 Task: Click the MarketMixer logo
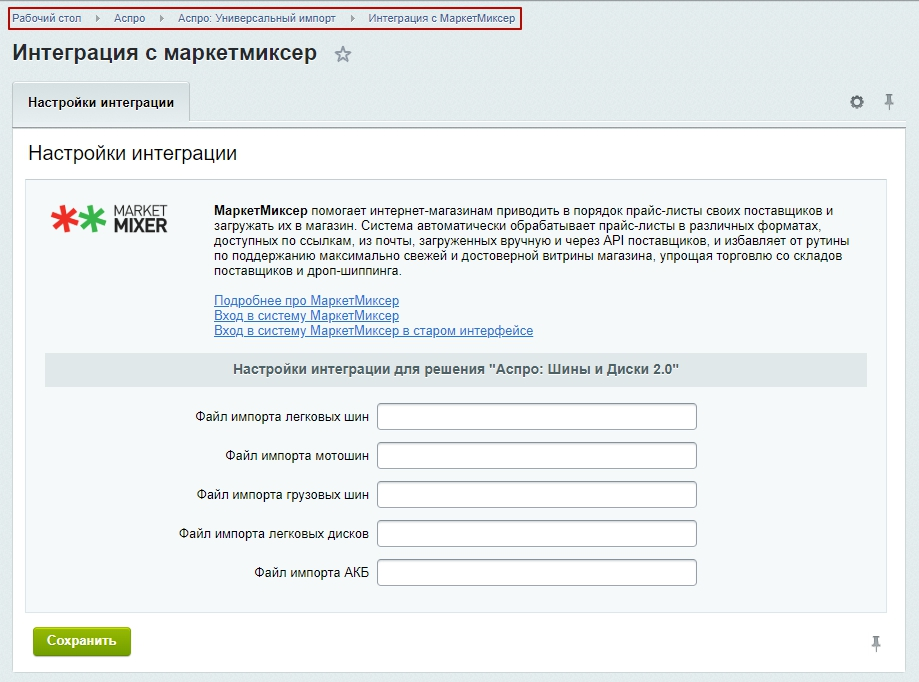coord(109,219)
